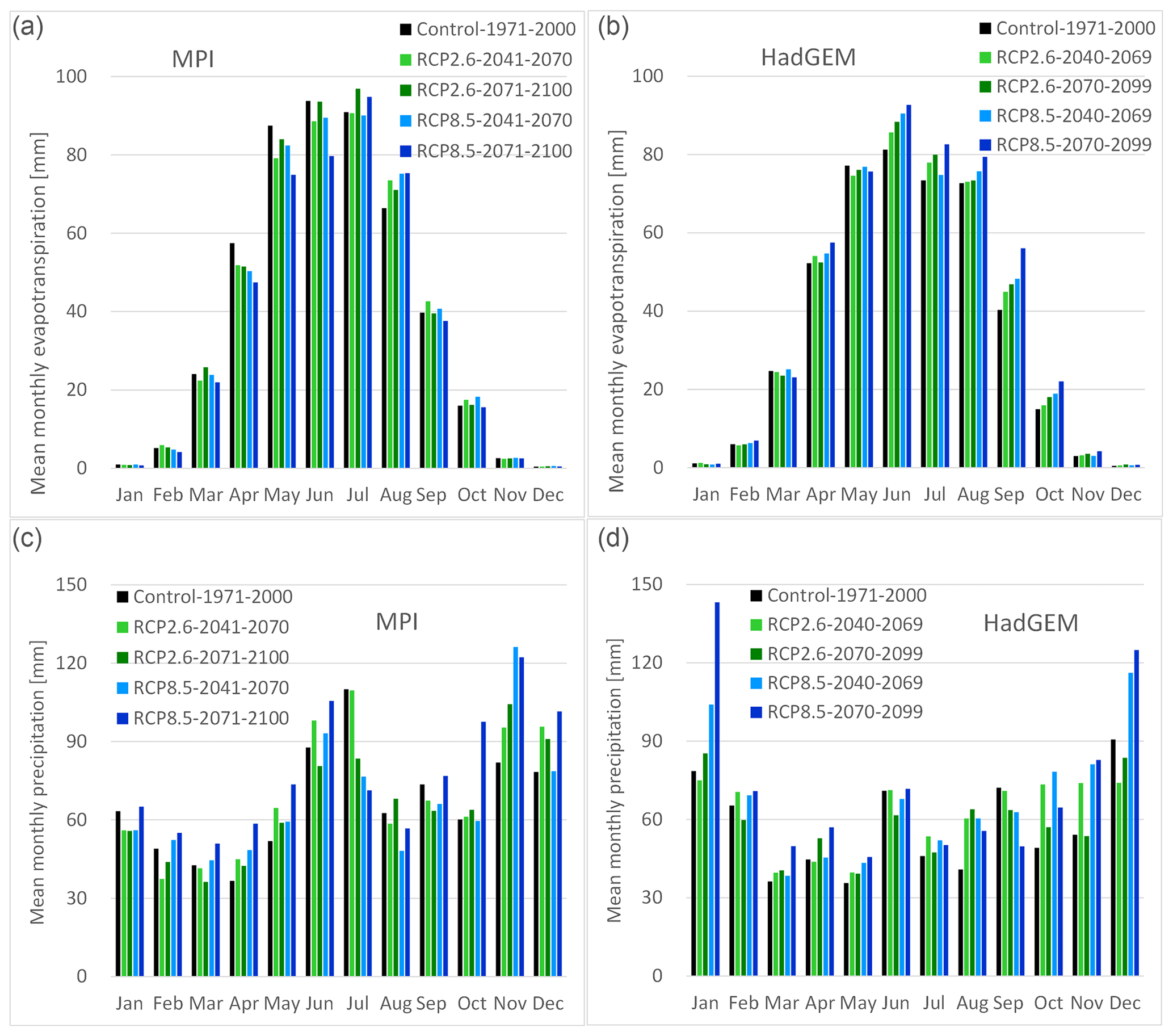Select the MPI title in panel (a)

pos(193,59)
